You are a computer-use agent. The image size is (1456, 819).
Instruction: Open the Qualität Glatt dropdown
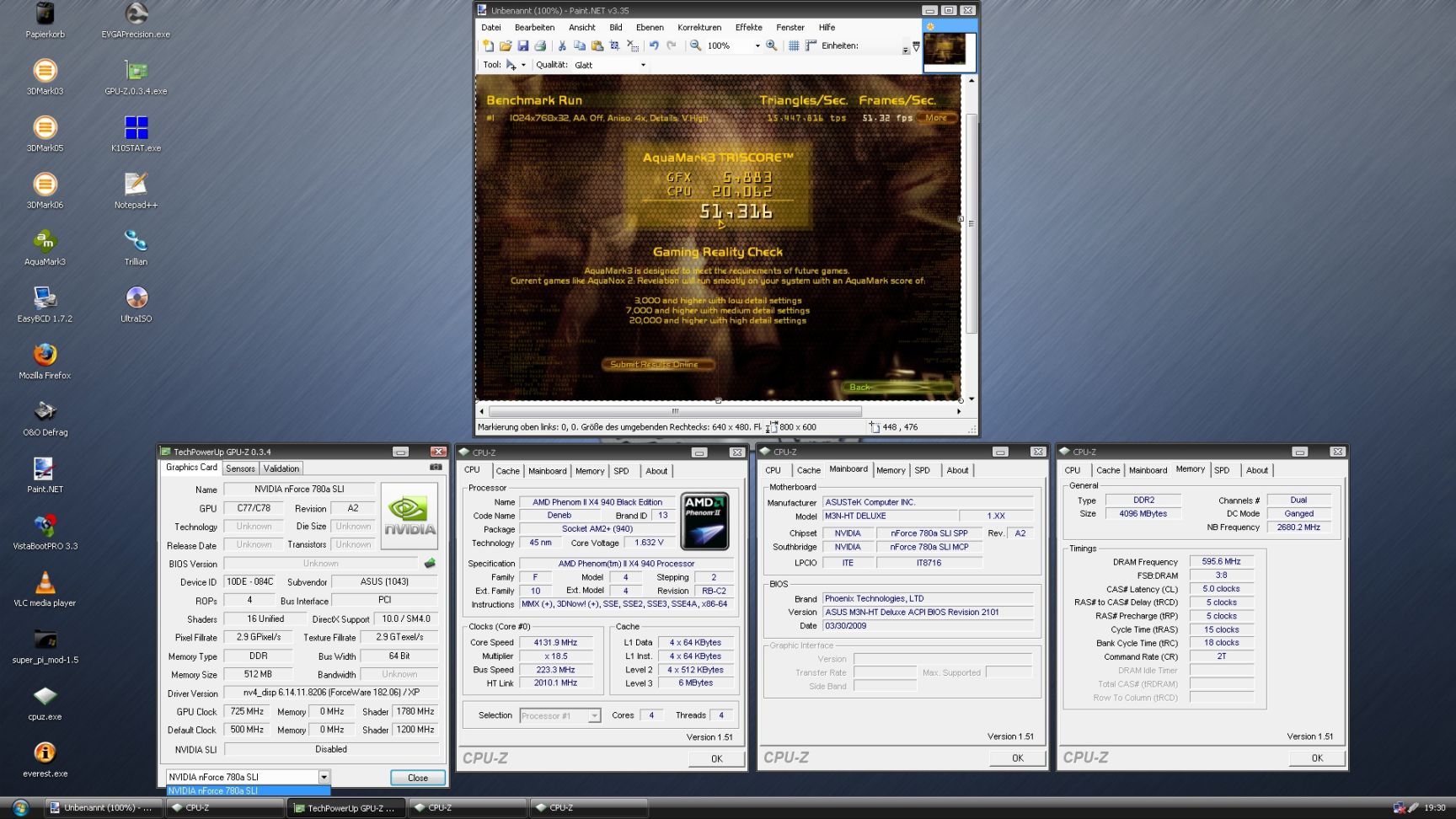pyautogui.click(x=643, y=65)
